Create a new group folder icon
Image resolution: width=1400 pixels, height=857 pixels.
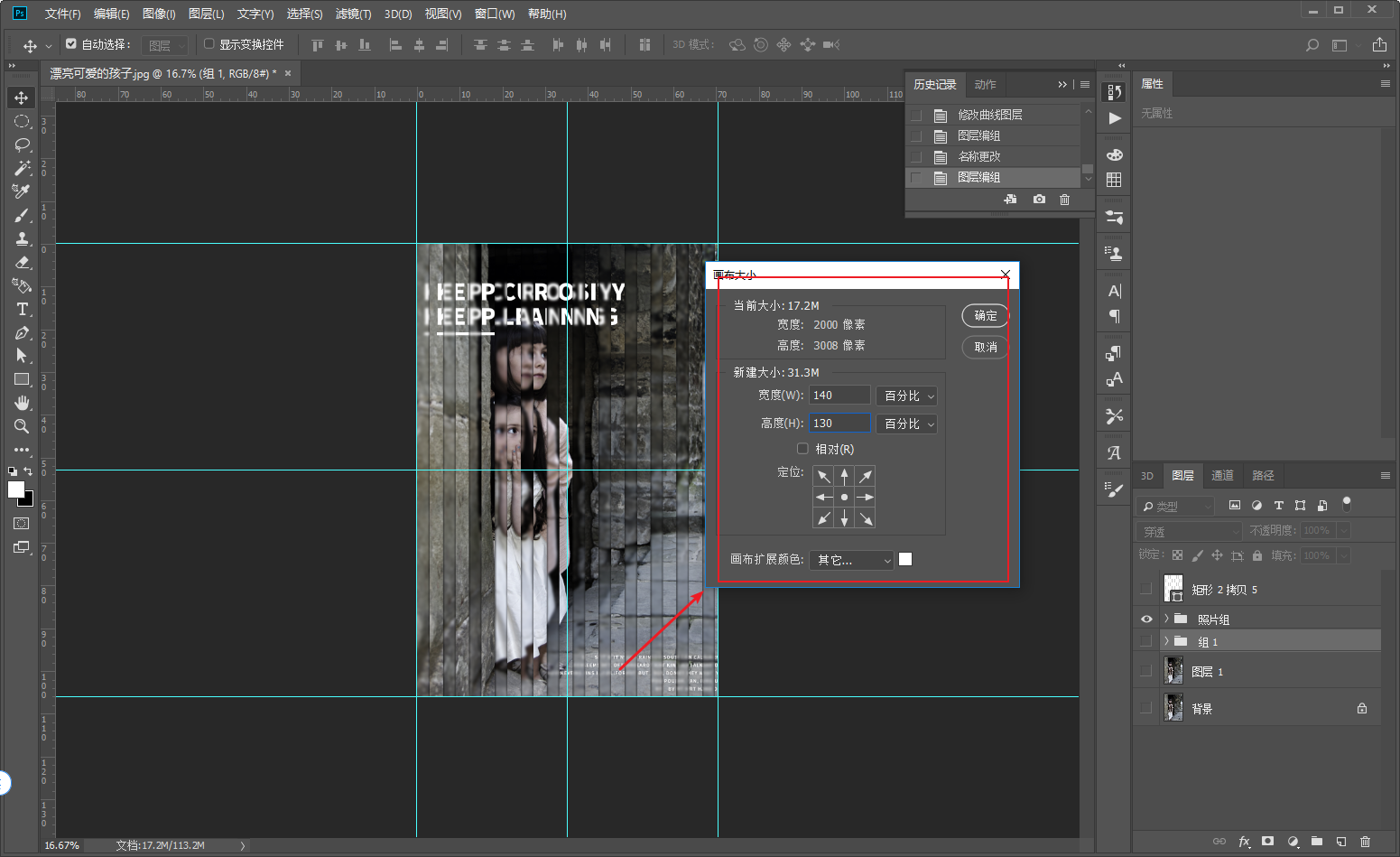(x=1317, y=841)
